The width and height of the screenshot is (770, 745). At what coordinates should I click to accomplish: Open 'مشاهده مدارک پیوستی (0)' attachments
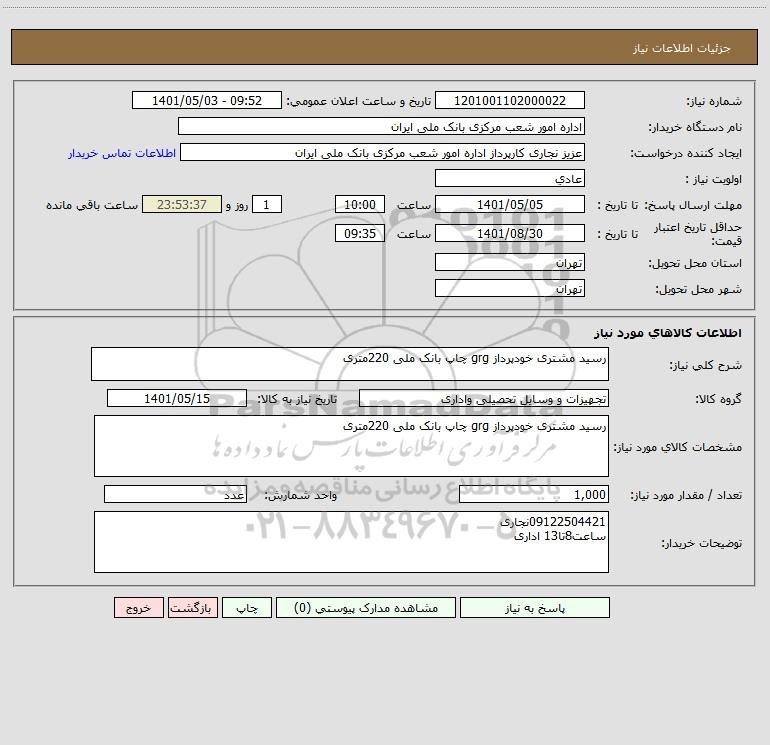[366, 608]
